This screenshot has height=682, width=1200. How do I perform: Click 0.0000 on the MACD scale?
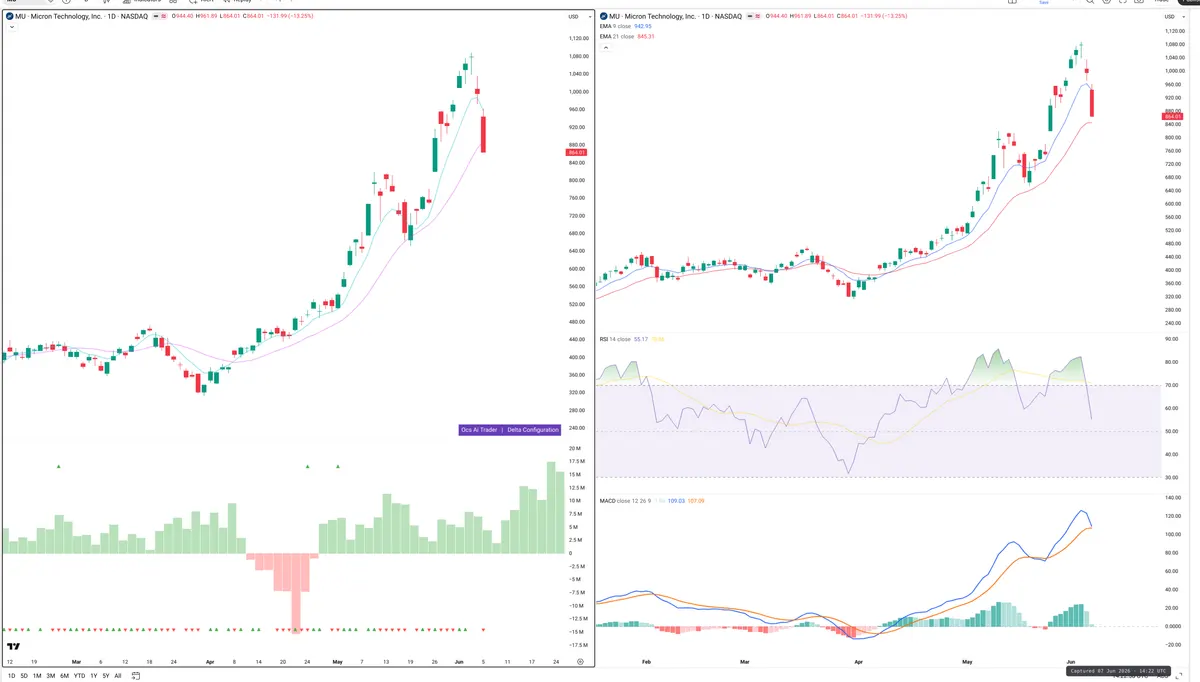(x=1172, y=626)
